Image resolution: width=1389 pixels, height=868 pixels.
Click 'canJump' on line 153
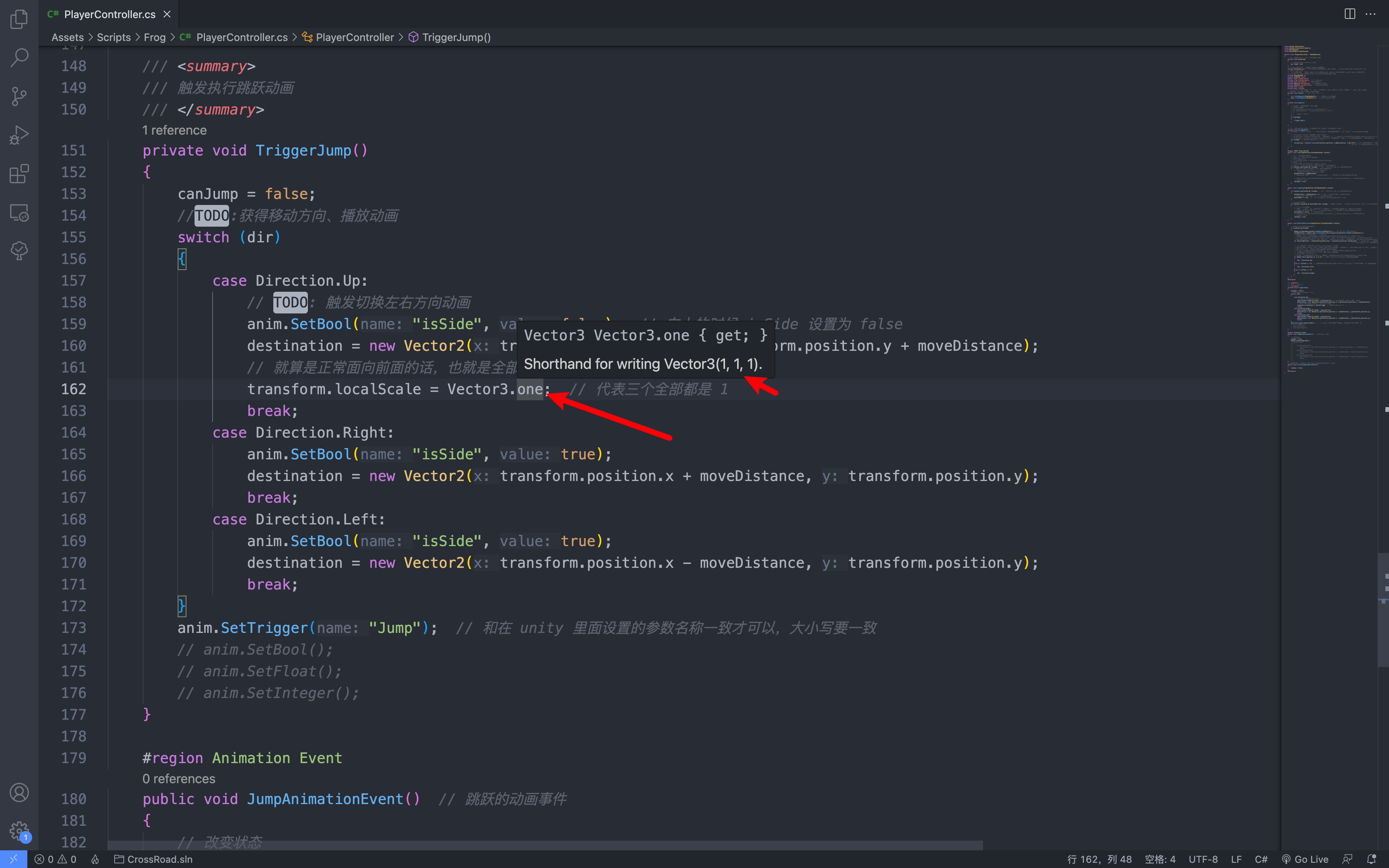point(208,194)
